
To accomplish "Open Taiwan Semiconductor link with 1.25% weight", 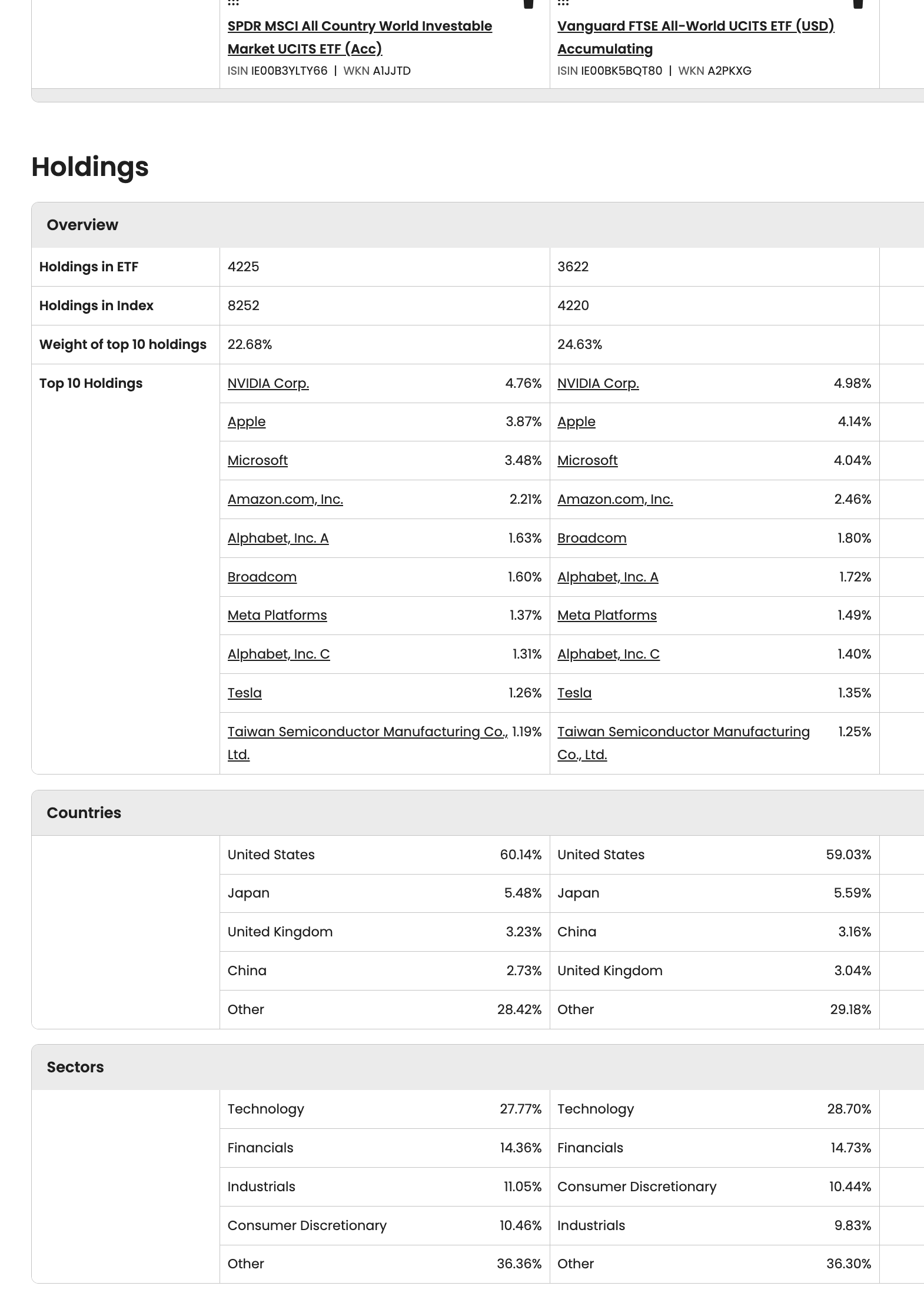I will (684, 743).
